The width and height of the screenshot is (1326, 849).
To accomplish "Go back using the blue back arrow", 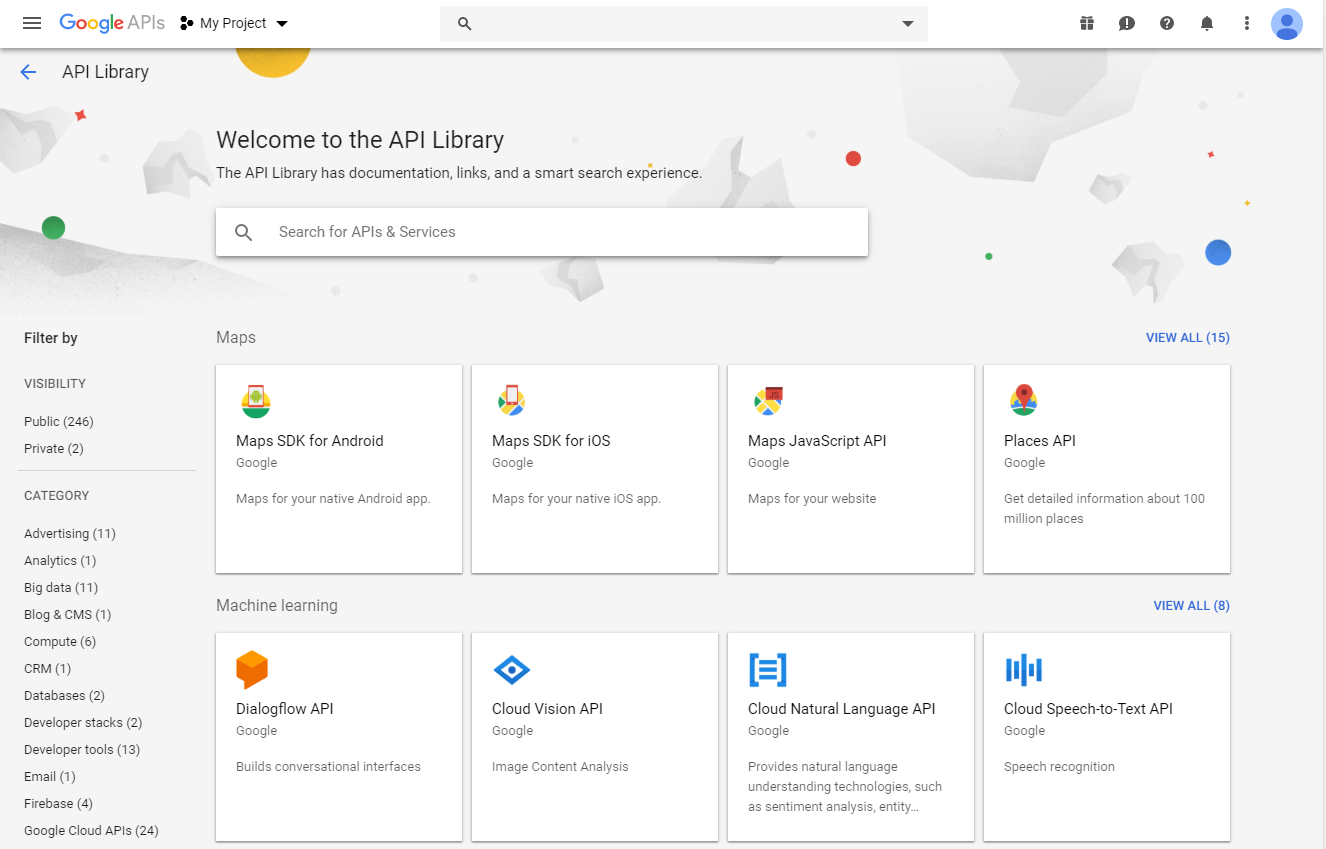I will [27, 72].
